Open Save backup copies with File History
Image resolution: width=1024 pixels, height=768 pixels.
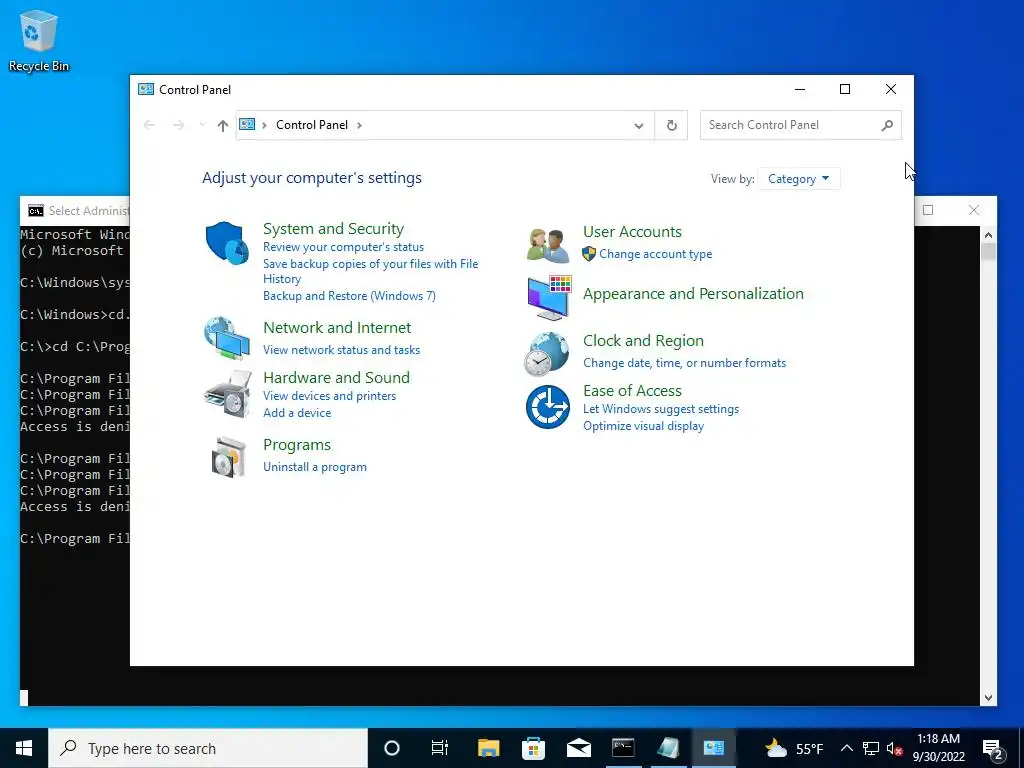pyautogui.click(x=370, y=271)
